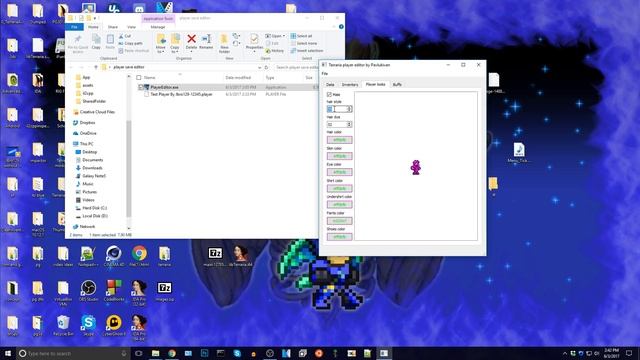Switch to the Inventory tab
Viewport: 640px width, 360px height.
[x=350, y=84]
